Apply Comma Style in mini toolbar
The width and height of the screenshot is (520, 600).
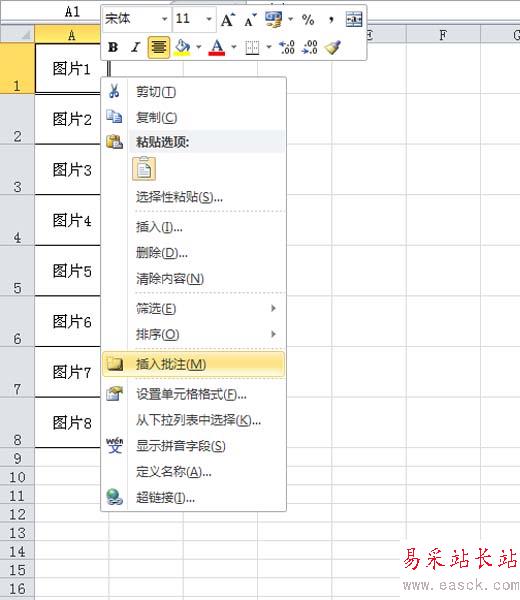(331, 20)
